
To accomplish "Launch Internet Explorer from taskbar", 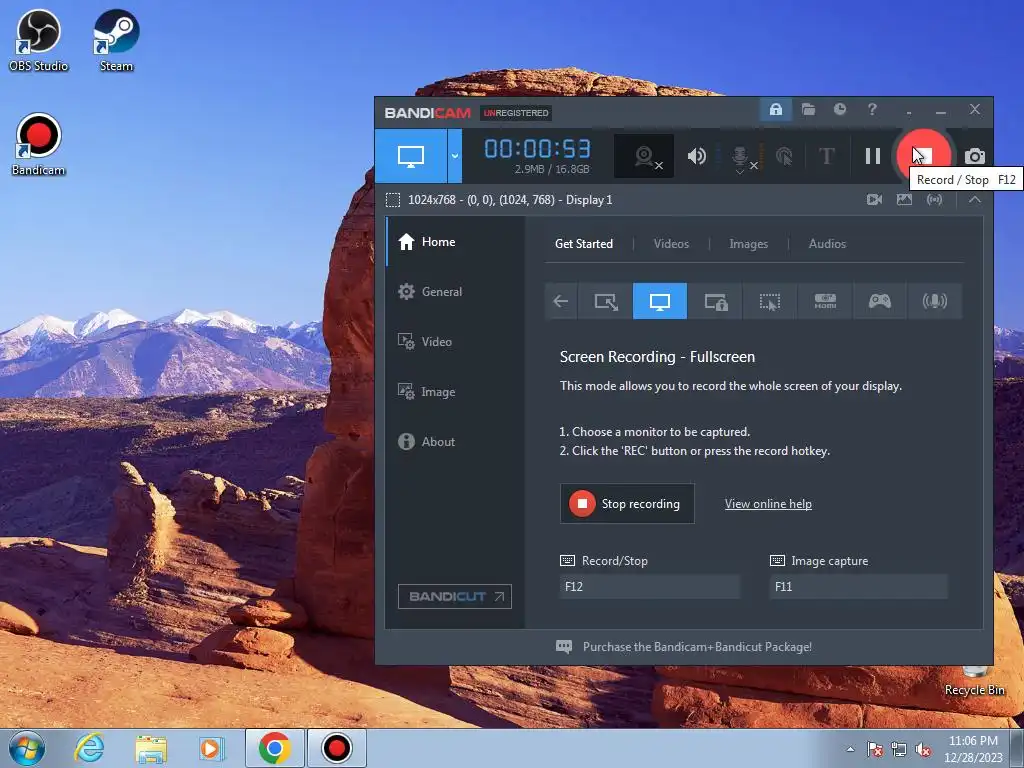I will [x=89, y=748].
